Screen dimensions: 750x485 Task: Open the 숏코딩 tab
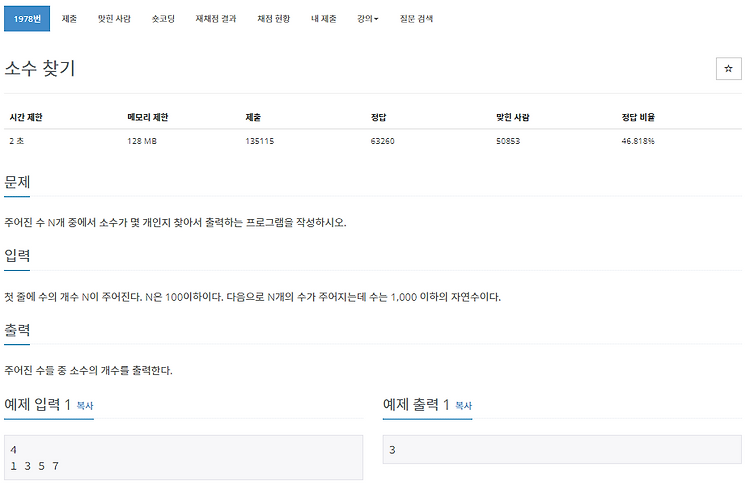click(x=163, y=19)
